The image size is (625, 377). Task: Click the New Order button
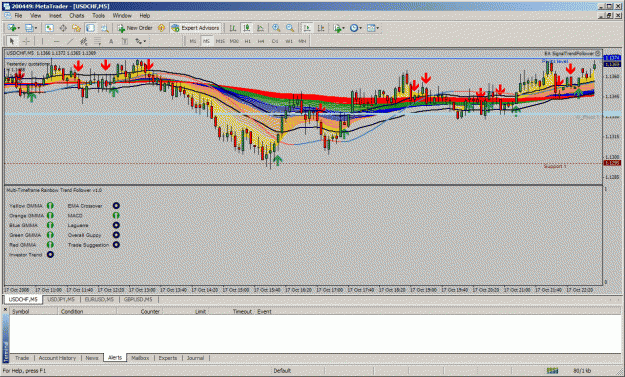click(x=135, y=28)
